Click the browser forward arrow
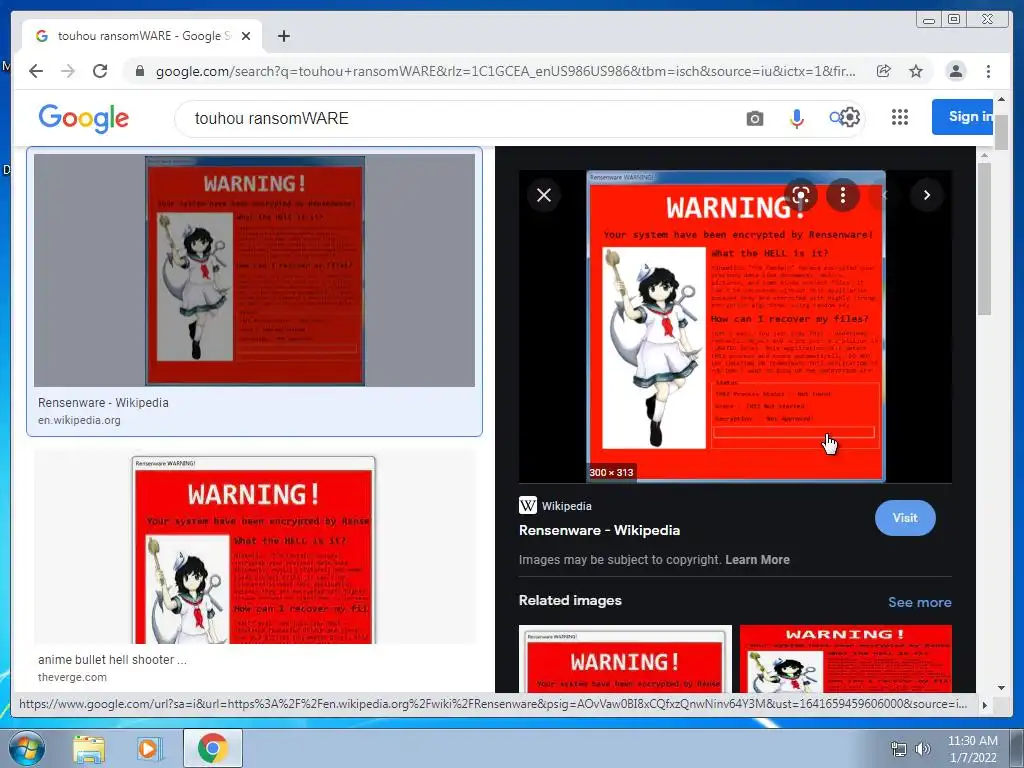Viewport: 1024px width, 768px height. [x=68, y=71]
